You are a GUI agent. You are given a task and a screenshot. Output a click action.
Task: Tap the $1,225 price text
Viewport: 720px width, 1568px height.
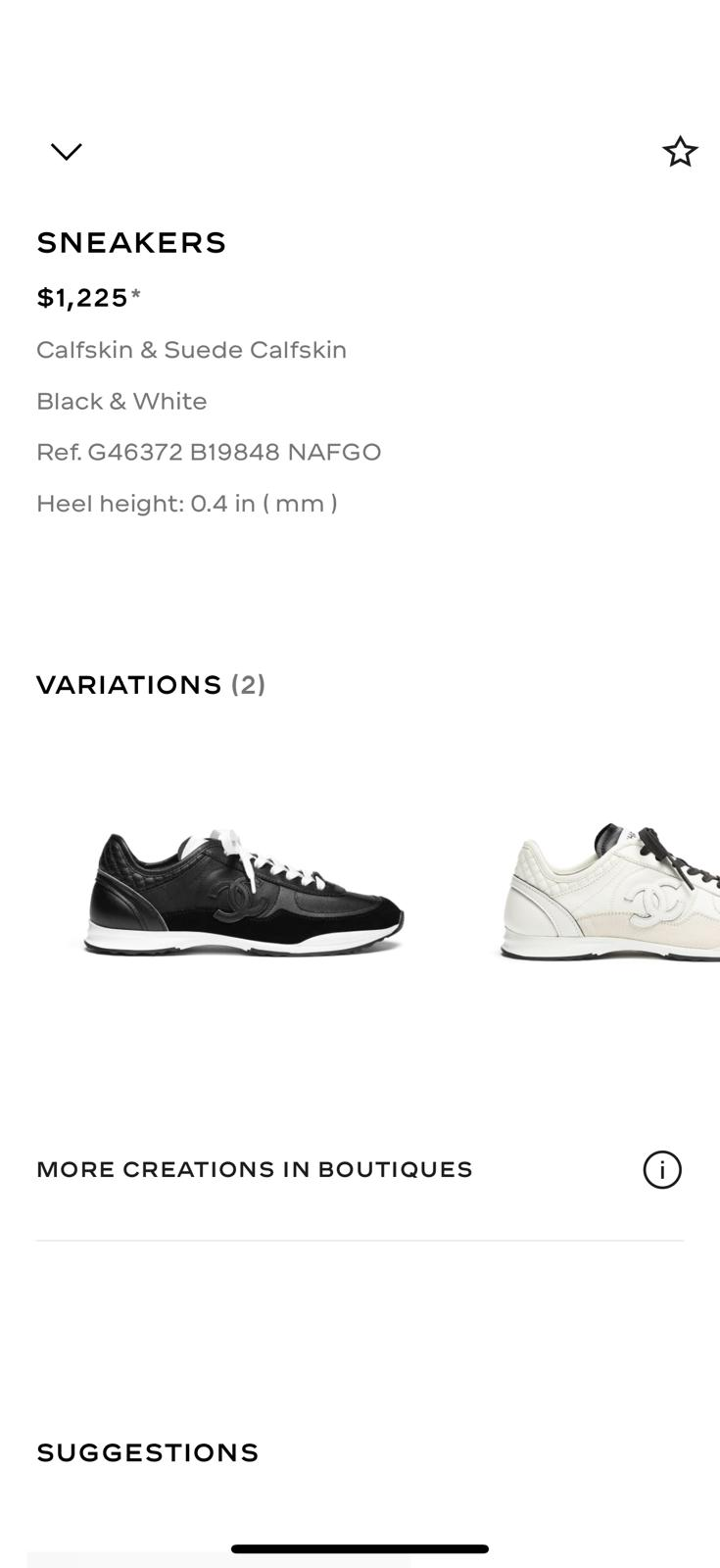click(x=82, y=298)
